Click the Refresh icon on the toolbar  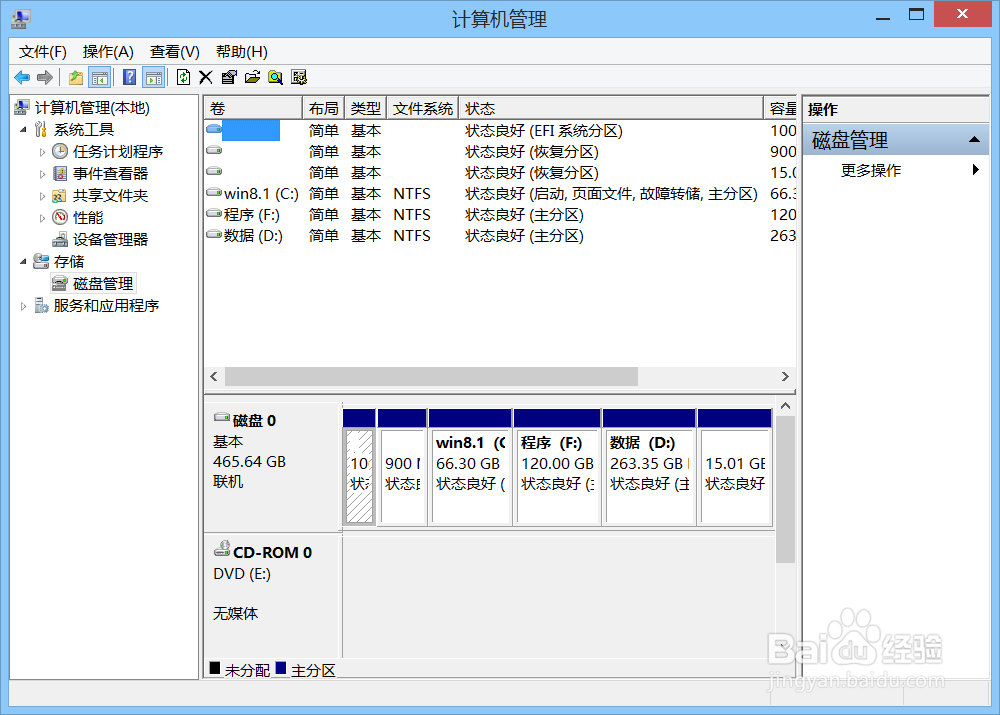click(182, 77)
